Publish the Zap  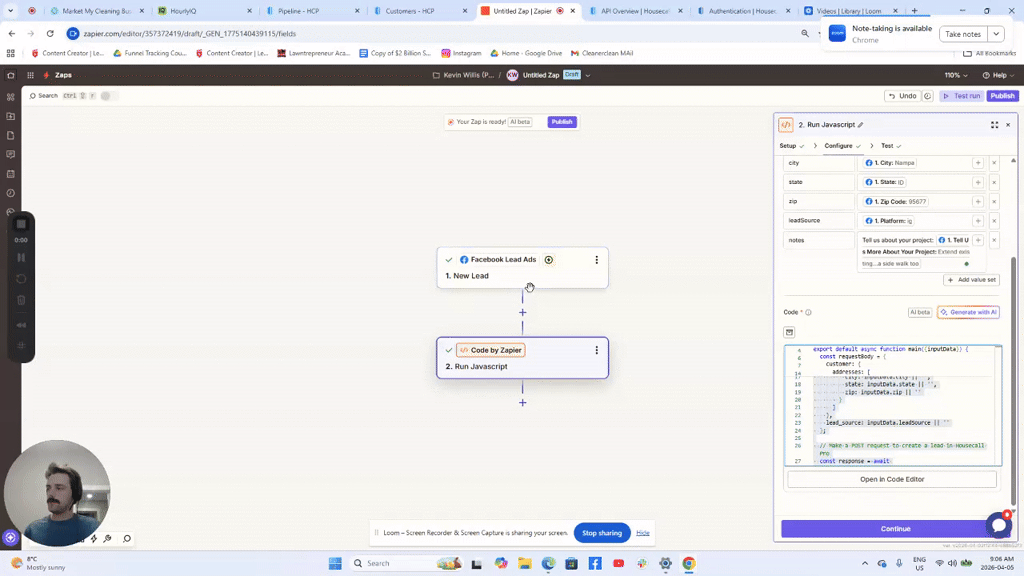[1002, 96]
